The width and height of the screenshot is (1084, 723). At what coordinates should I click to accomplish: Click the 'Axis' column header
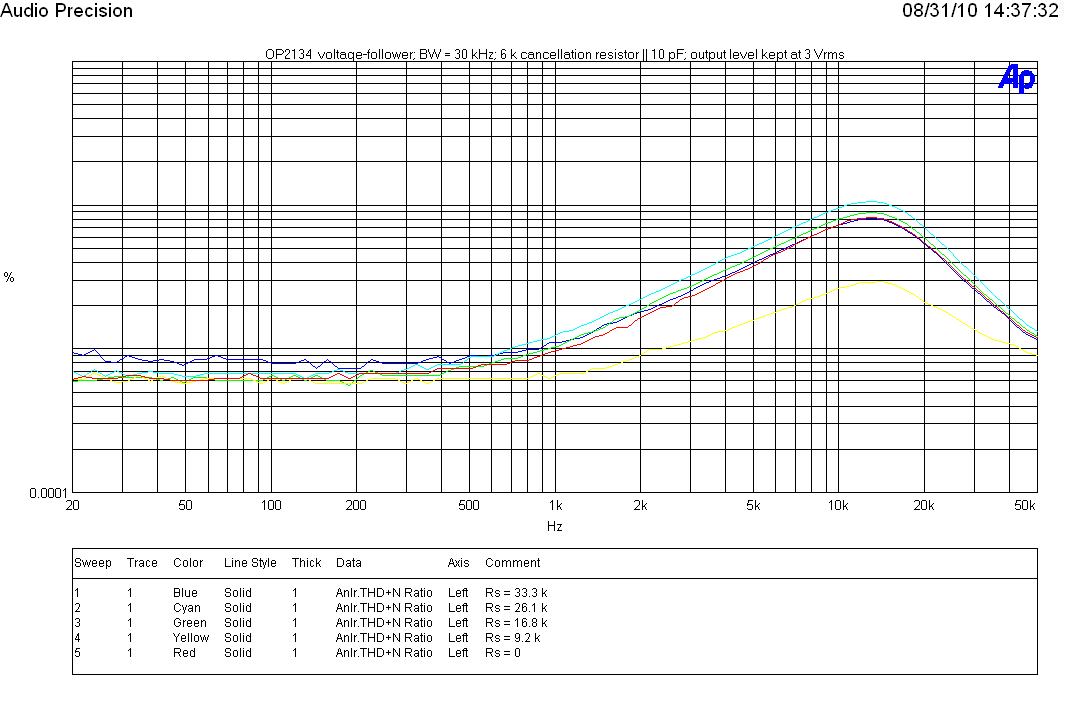pyautogui.click(x=458, y=563)
